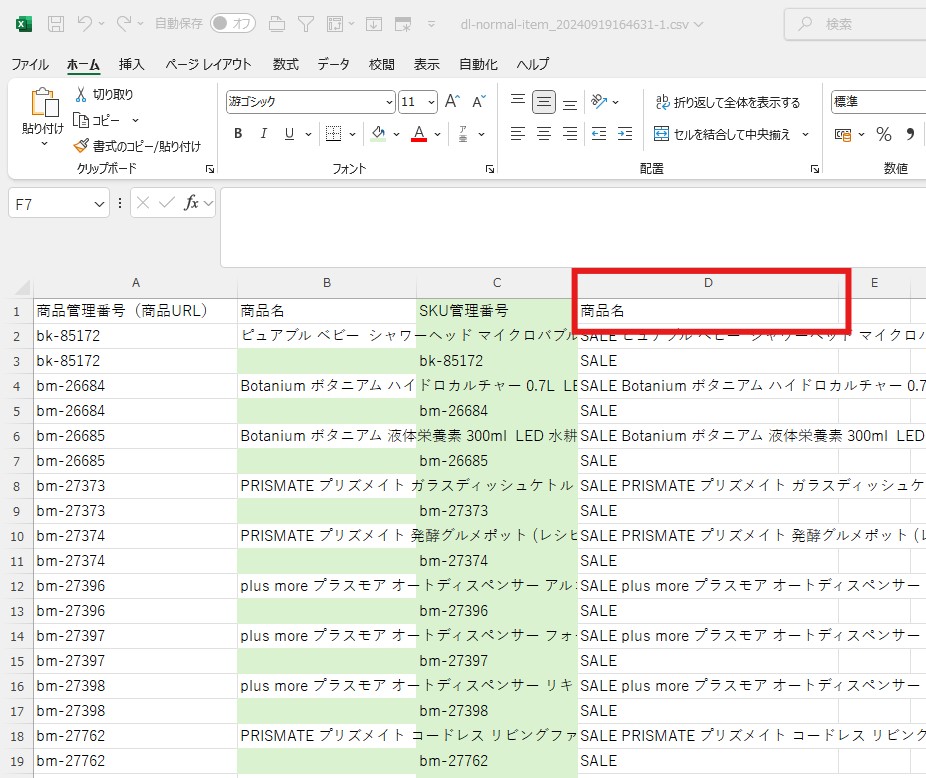Image resolution: width=926 pixels, height=778 pixels.
Task: Switch to the 校閲 tab
Action: (382, 64)
